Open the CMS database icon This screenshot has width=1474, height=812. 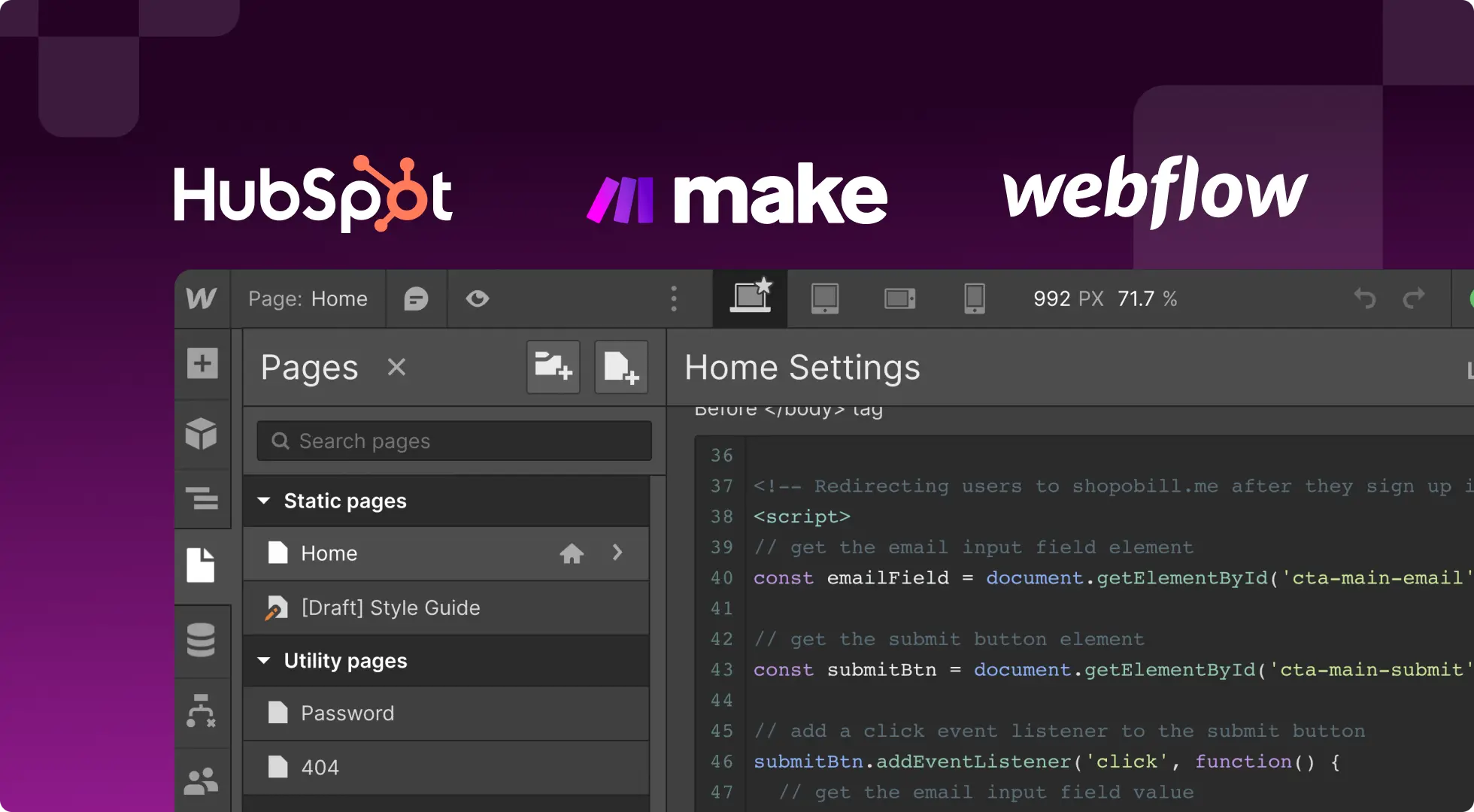[201, 640]
